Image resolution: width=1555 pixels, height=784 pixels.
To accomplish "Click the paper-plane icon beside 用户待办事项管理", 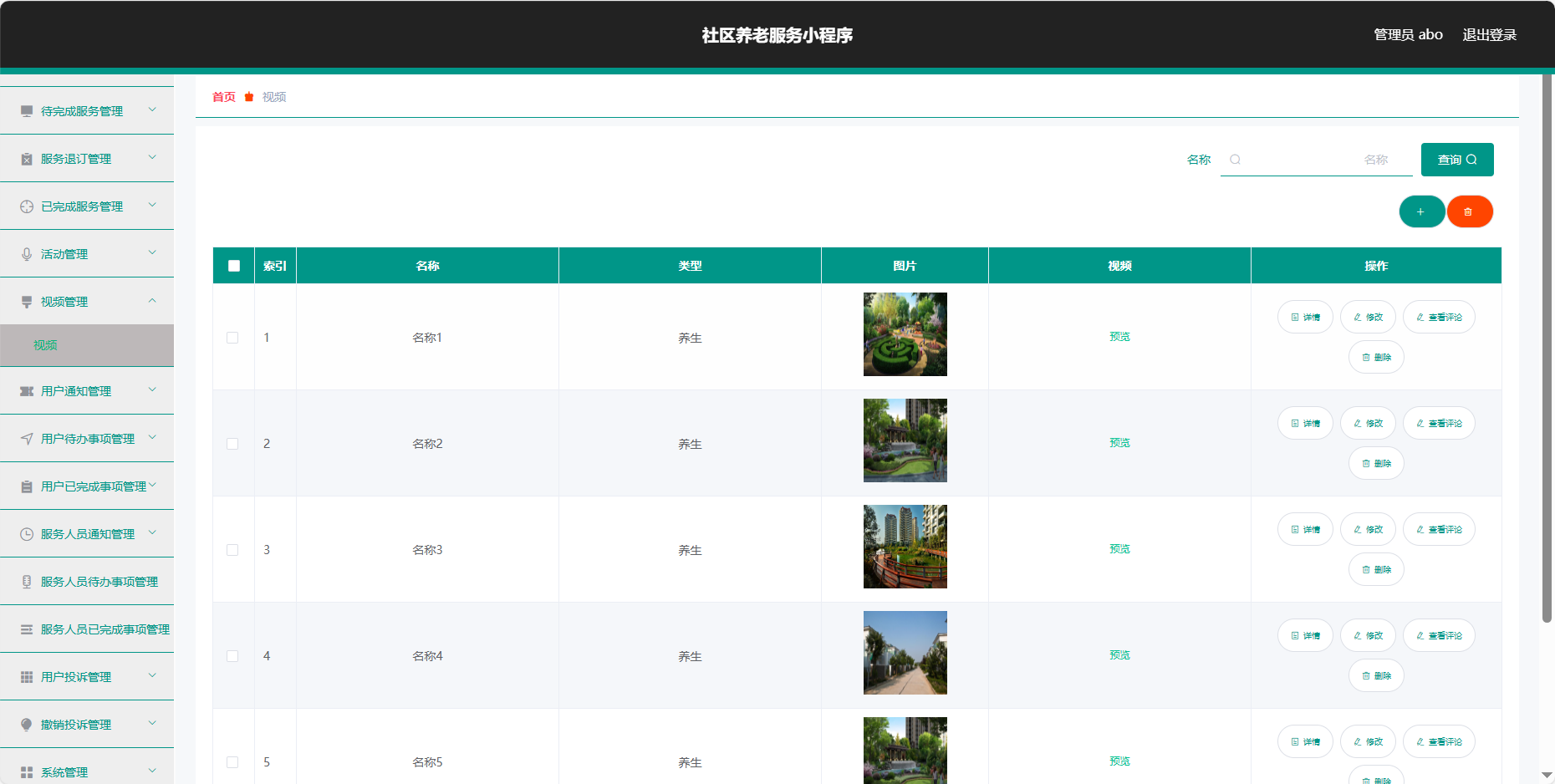I will [27, 439].
